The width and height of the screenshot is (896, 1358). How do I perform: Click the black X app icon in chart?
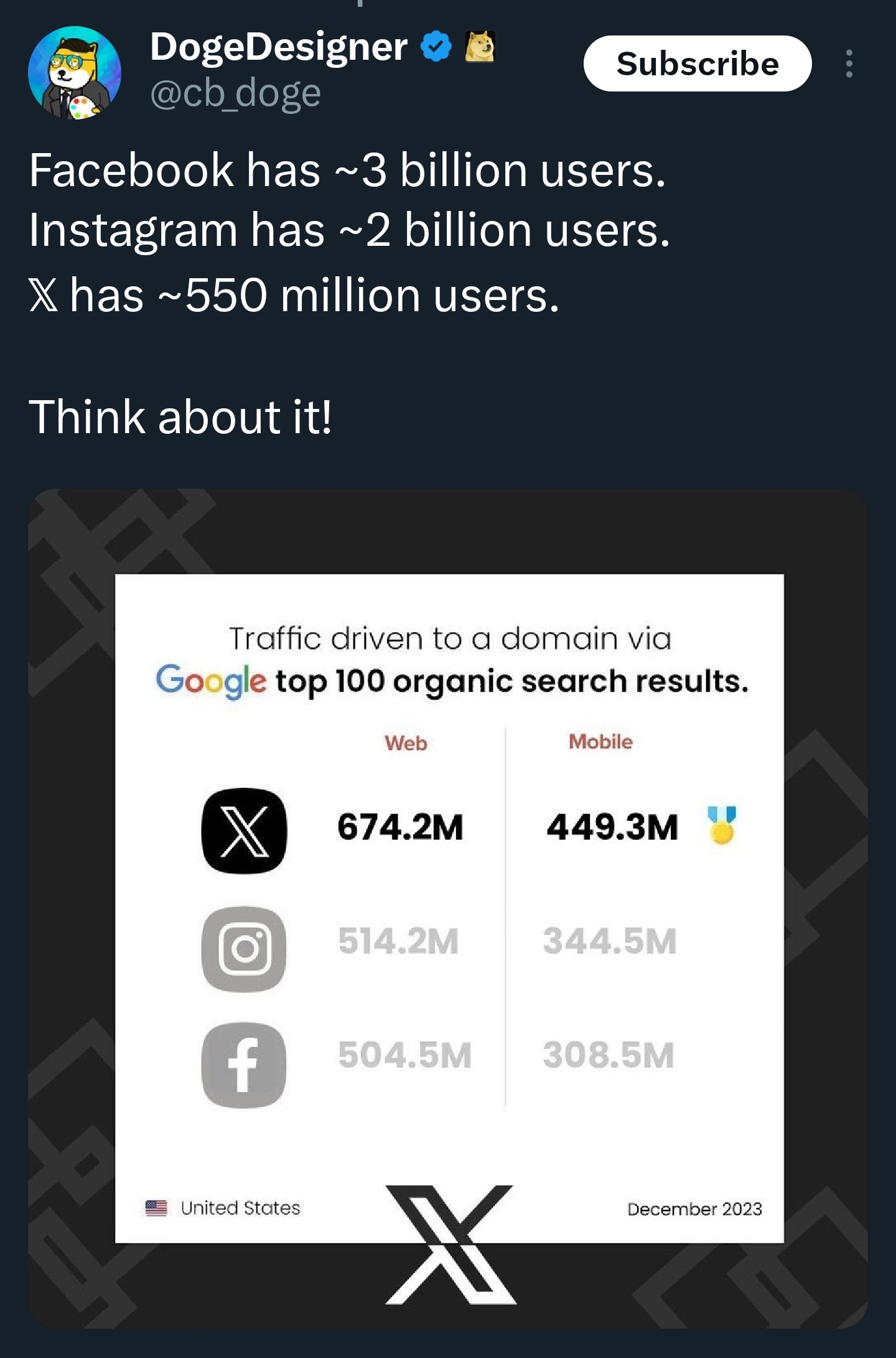coord(244,830)
